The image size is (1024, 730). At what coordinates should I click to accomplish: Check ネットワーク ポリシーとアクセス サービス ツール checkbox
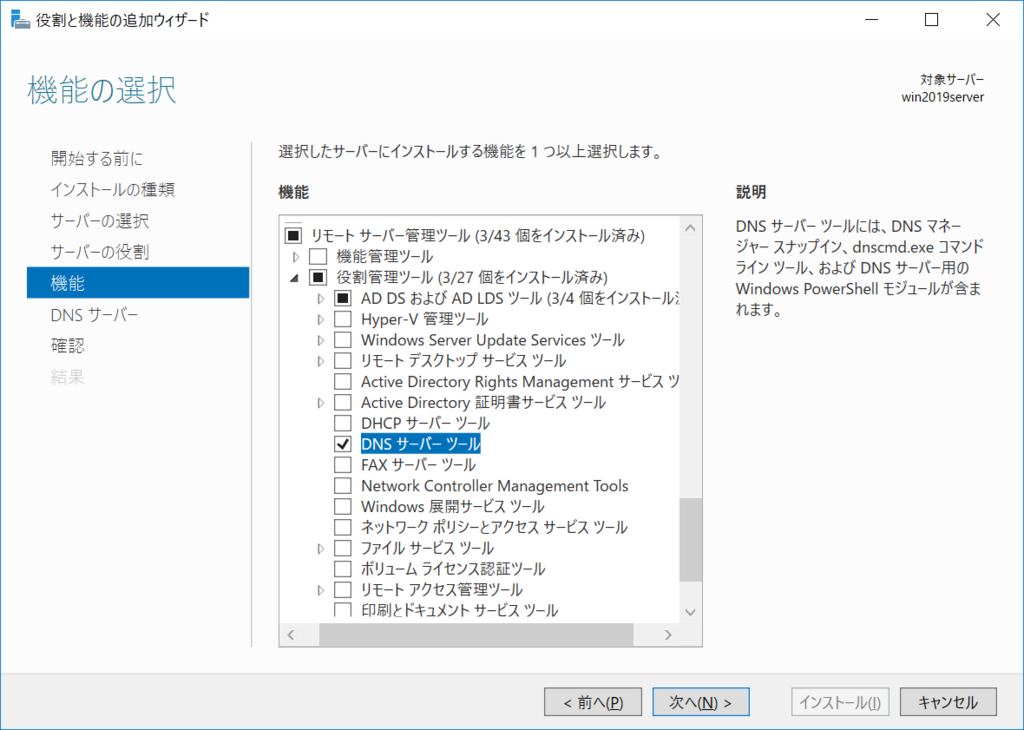pyautogui.click(x=343, y=527)
